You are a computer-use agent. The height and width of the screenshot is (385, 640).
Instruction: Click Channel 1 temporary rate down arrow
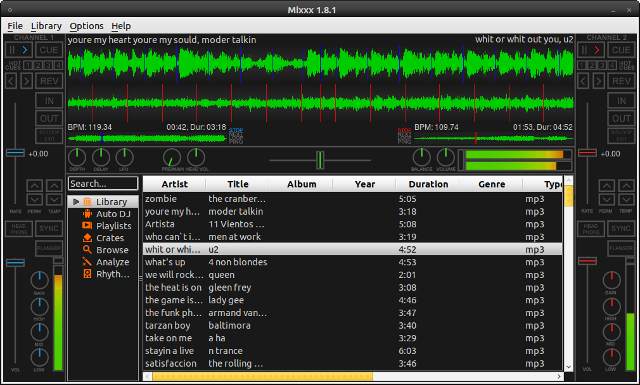(54, 200)
